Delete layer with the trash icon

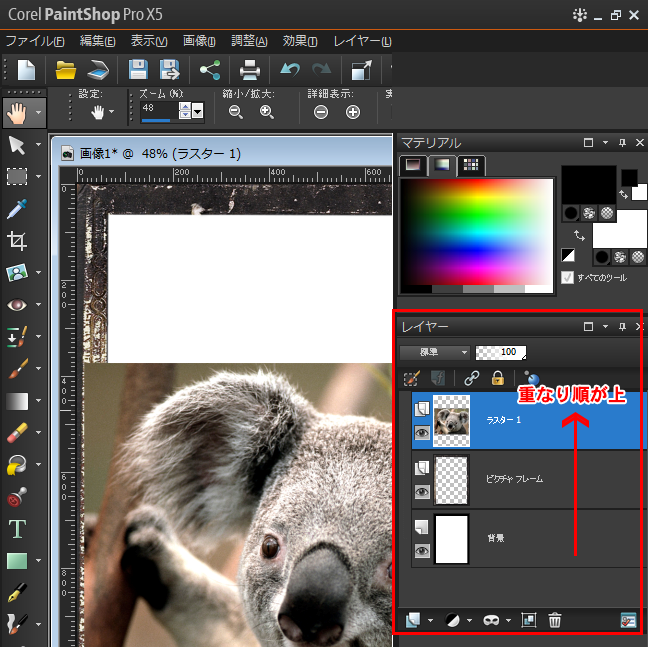pos(555,620)
